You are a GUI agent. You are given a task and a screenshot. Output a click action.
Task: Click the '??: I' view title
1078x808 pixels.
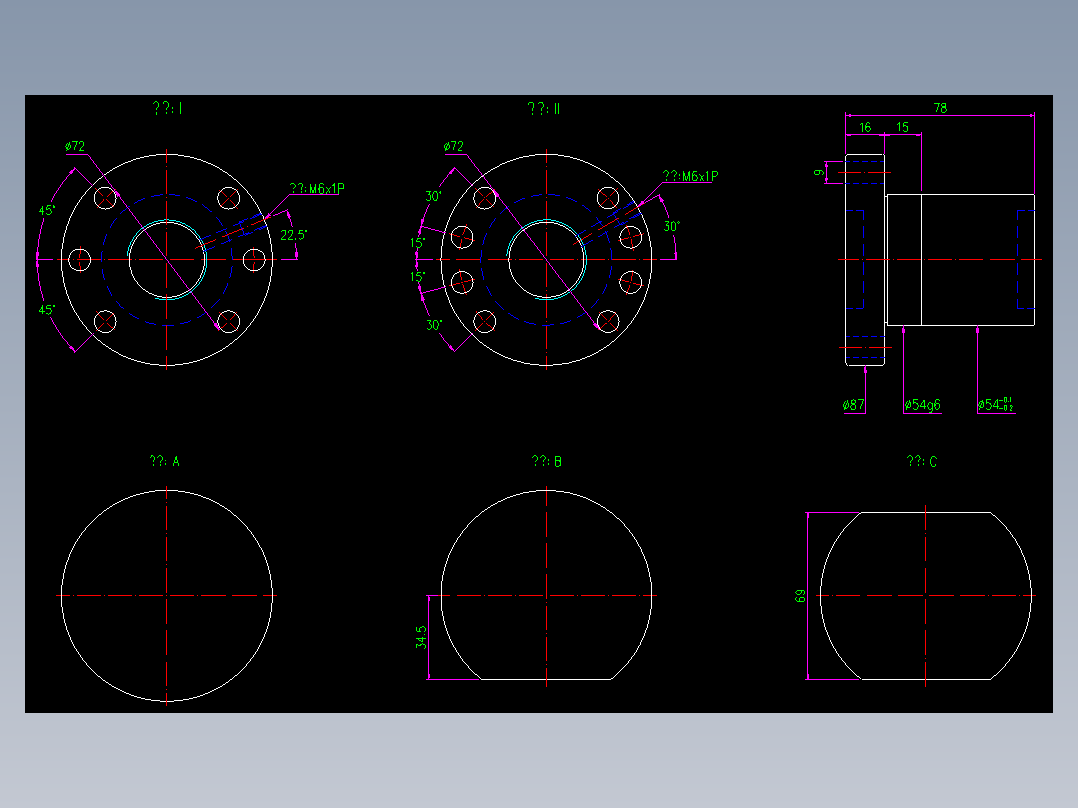(x=167, y=108)
